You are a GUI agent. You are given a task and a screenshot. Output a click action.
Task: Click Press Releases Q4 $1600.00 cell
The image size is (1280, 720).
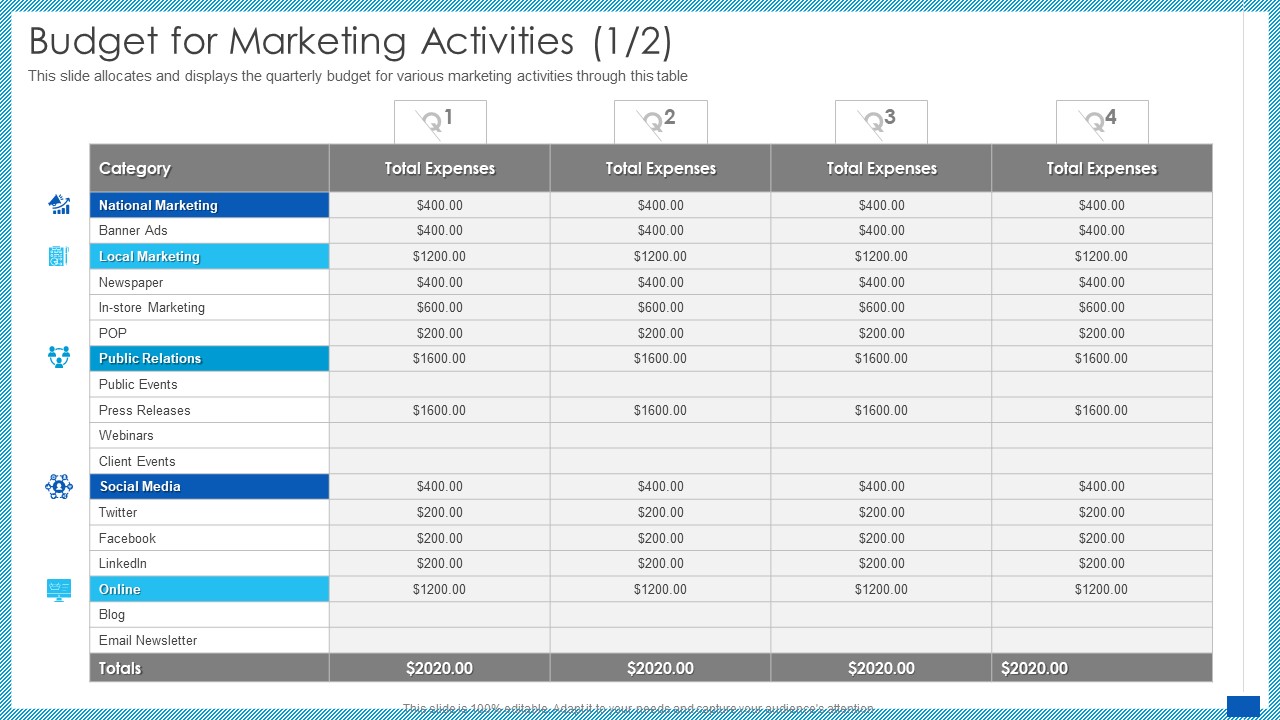1102,410
